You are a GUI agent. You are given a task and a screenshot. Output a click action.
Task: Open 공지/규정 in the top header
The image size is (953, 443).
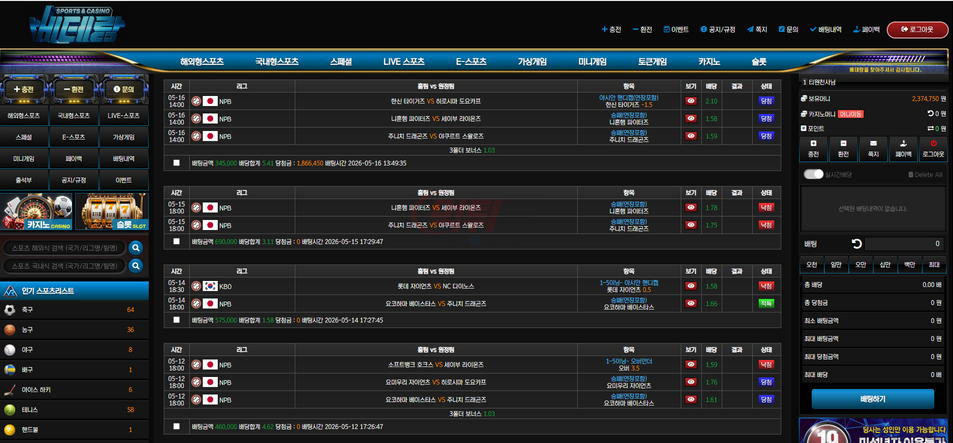click(718, 29)
